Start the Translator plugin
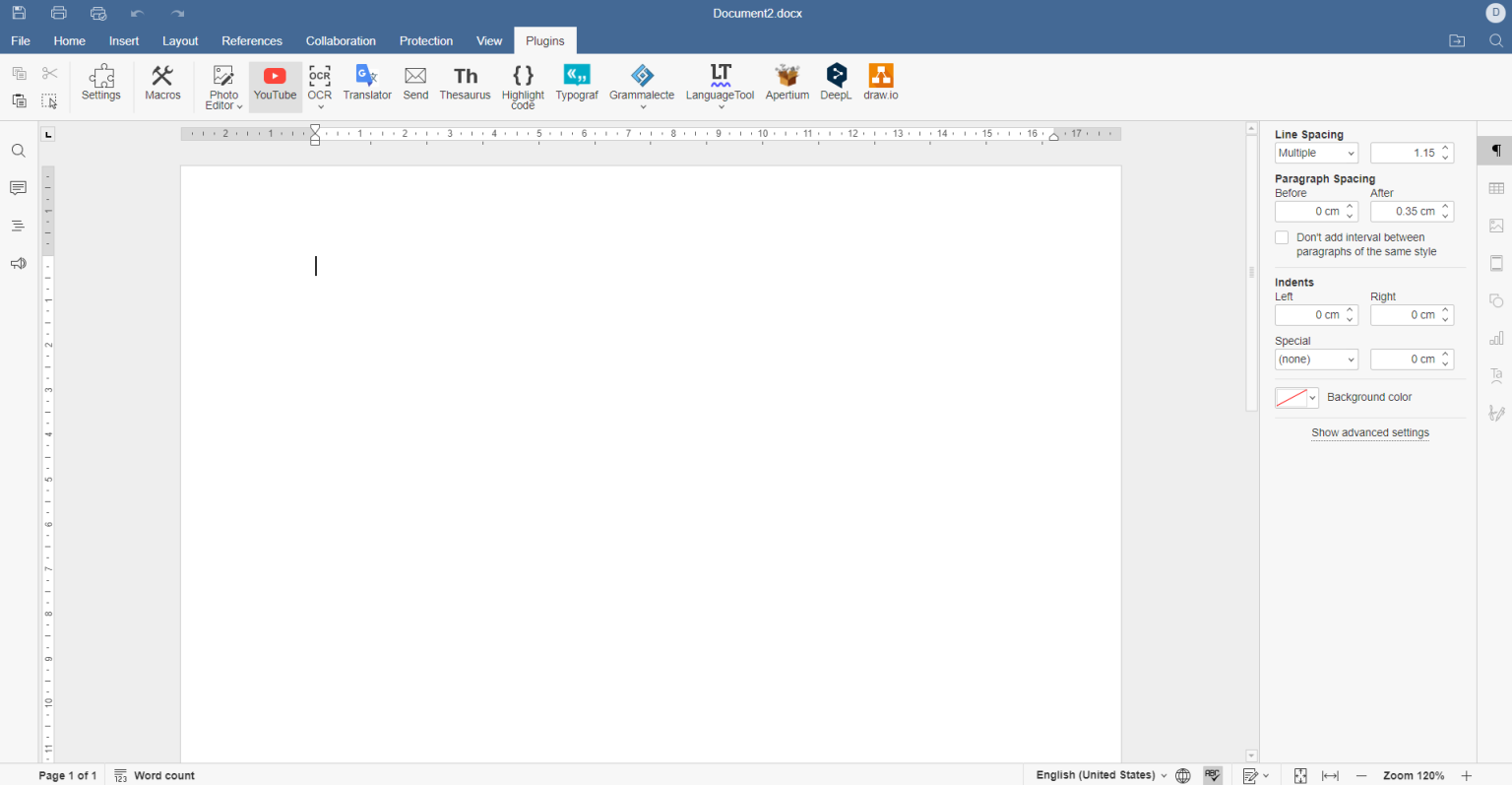The width and height of the screenshot is (1512, 785). [367, 85]
